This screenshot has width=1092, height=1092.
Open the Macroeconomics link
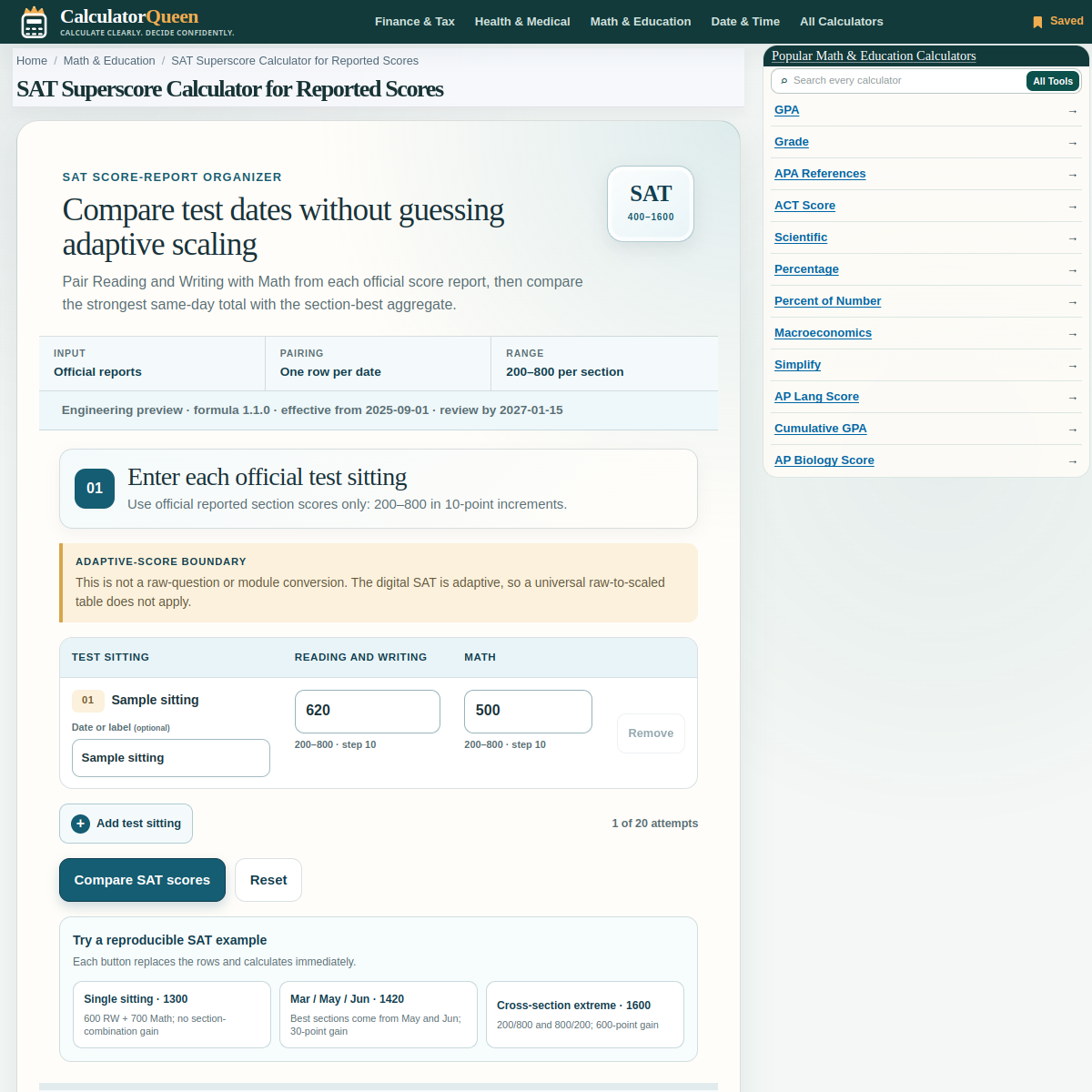[x=823, y=333]
